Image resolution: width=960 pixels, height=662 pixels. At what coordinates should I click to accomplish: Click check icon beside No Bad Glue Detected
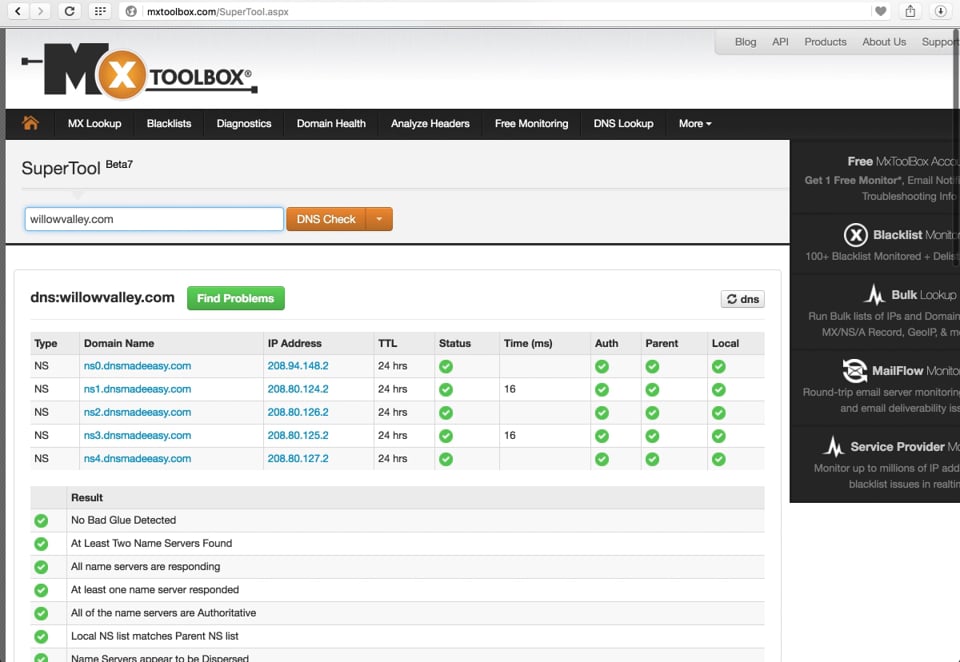tap(41, 521)
